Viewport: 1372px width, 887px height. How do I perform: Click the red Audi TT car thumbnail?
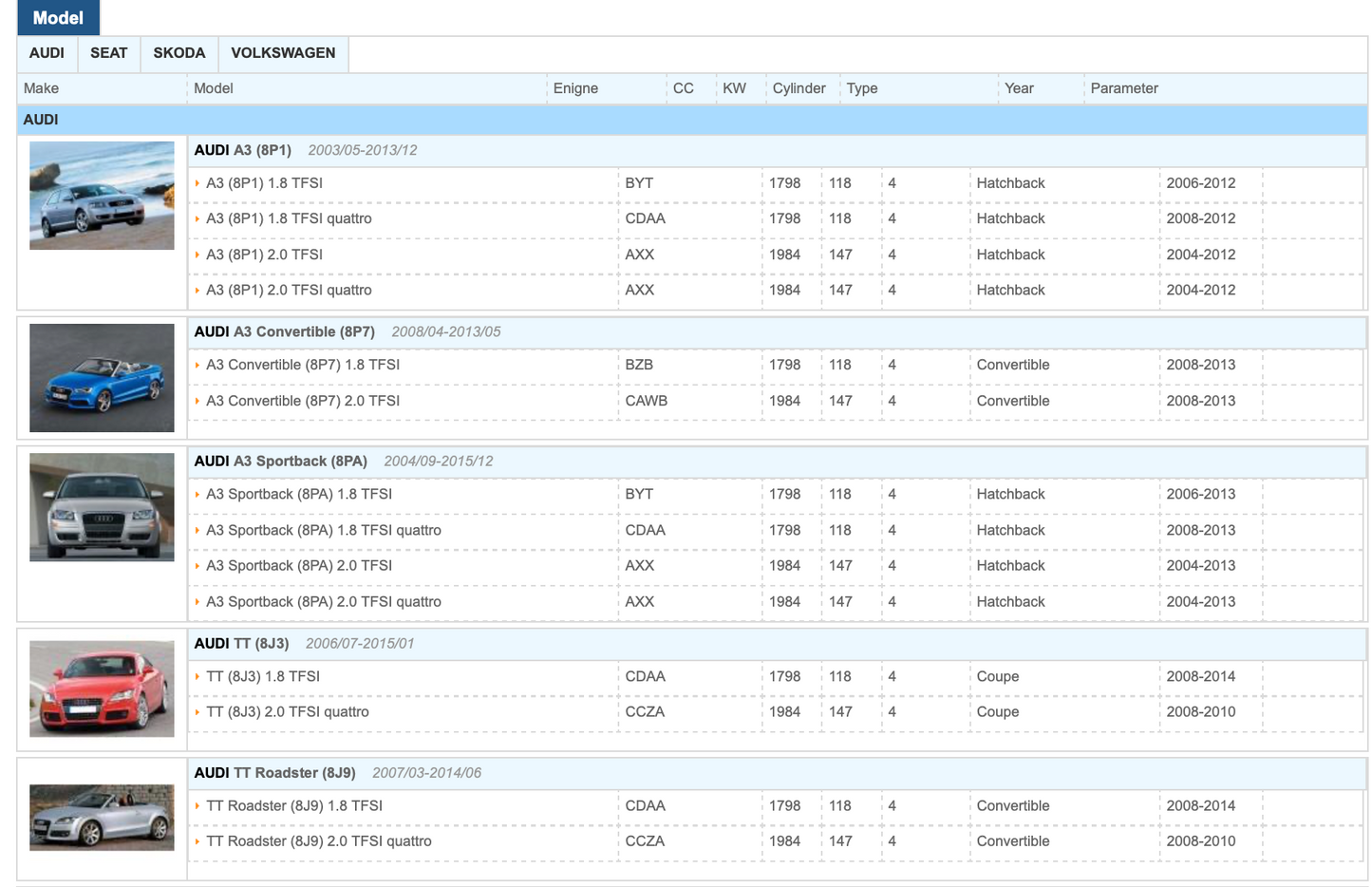pyautogui.click(x=102, y=689)
